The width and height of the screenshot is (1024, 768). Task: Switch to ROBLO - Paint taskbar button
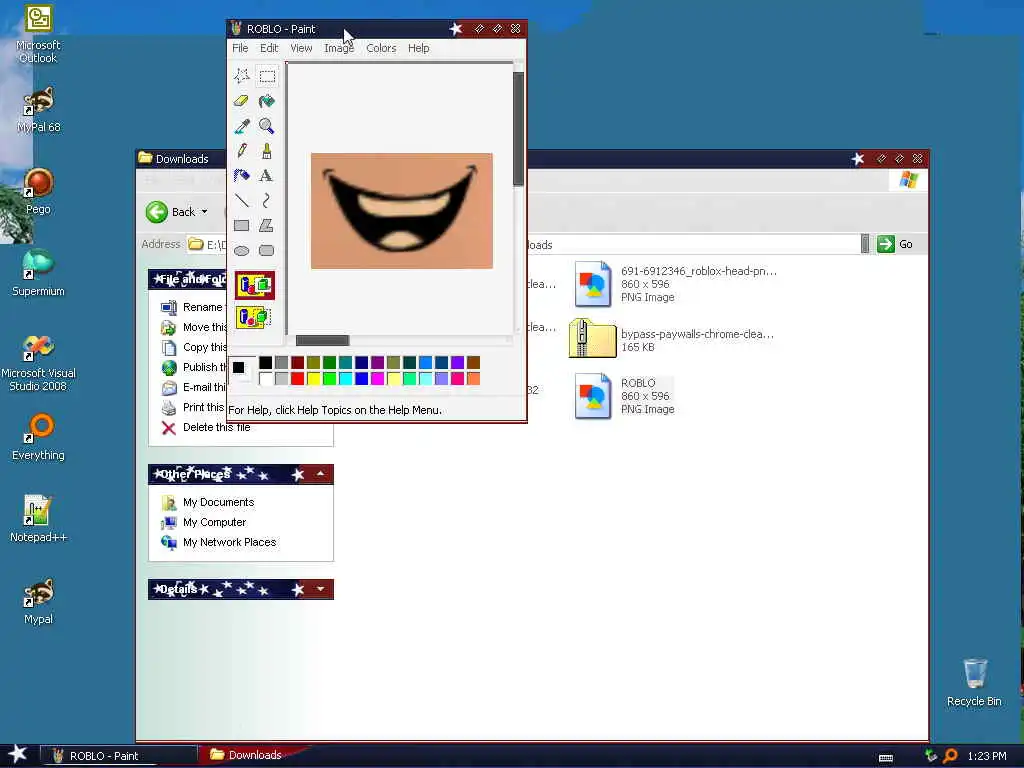click(x=119, y=756)
